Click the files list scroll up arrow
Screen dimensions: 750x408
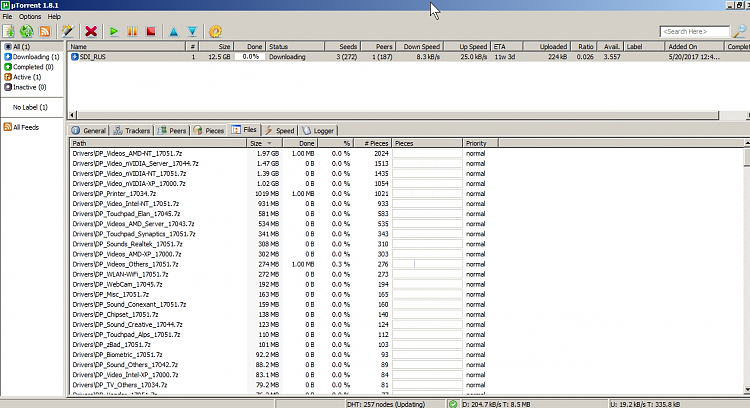coord(747,143)
